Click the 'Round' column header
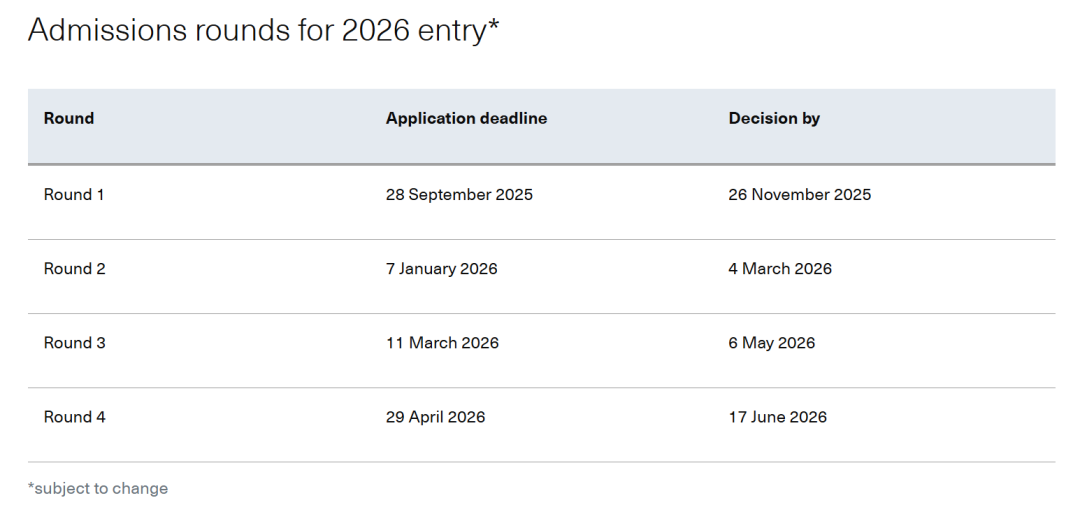The height and width of the screenshot is (512, 1080). click(x=69, y=118)
